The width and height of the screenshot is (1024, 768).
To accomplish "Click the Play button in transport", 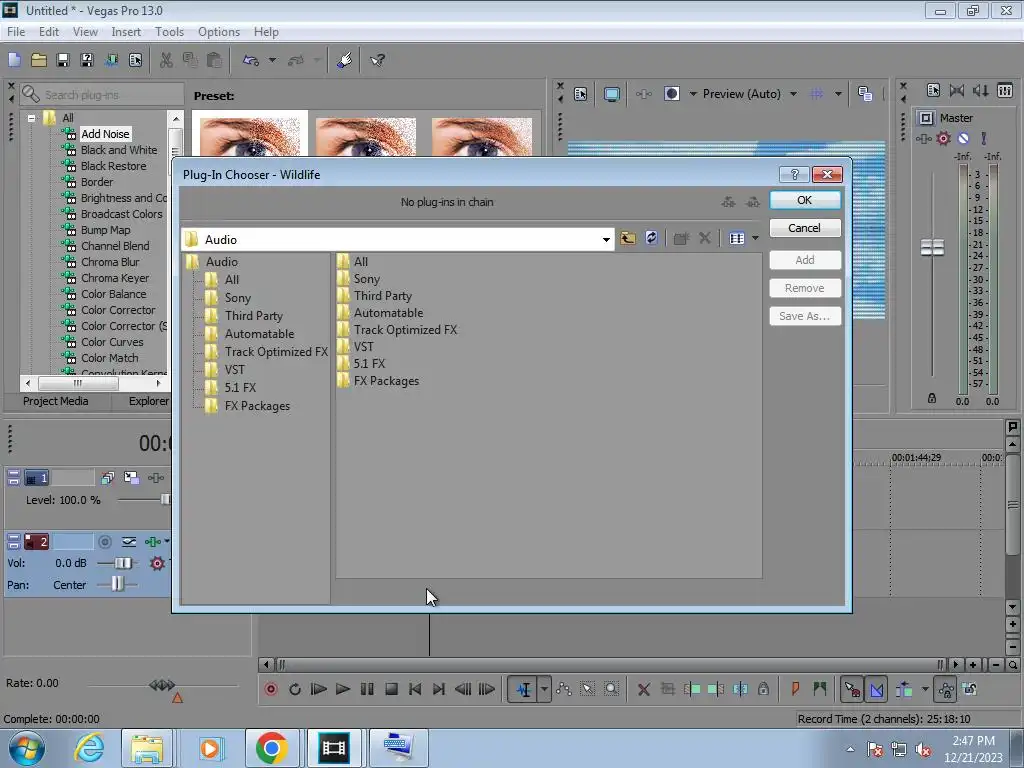I will (342, 689).
